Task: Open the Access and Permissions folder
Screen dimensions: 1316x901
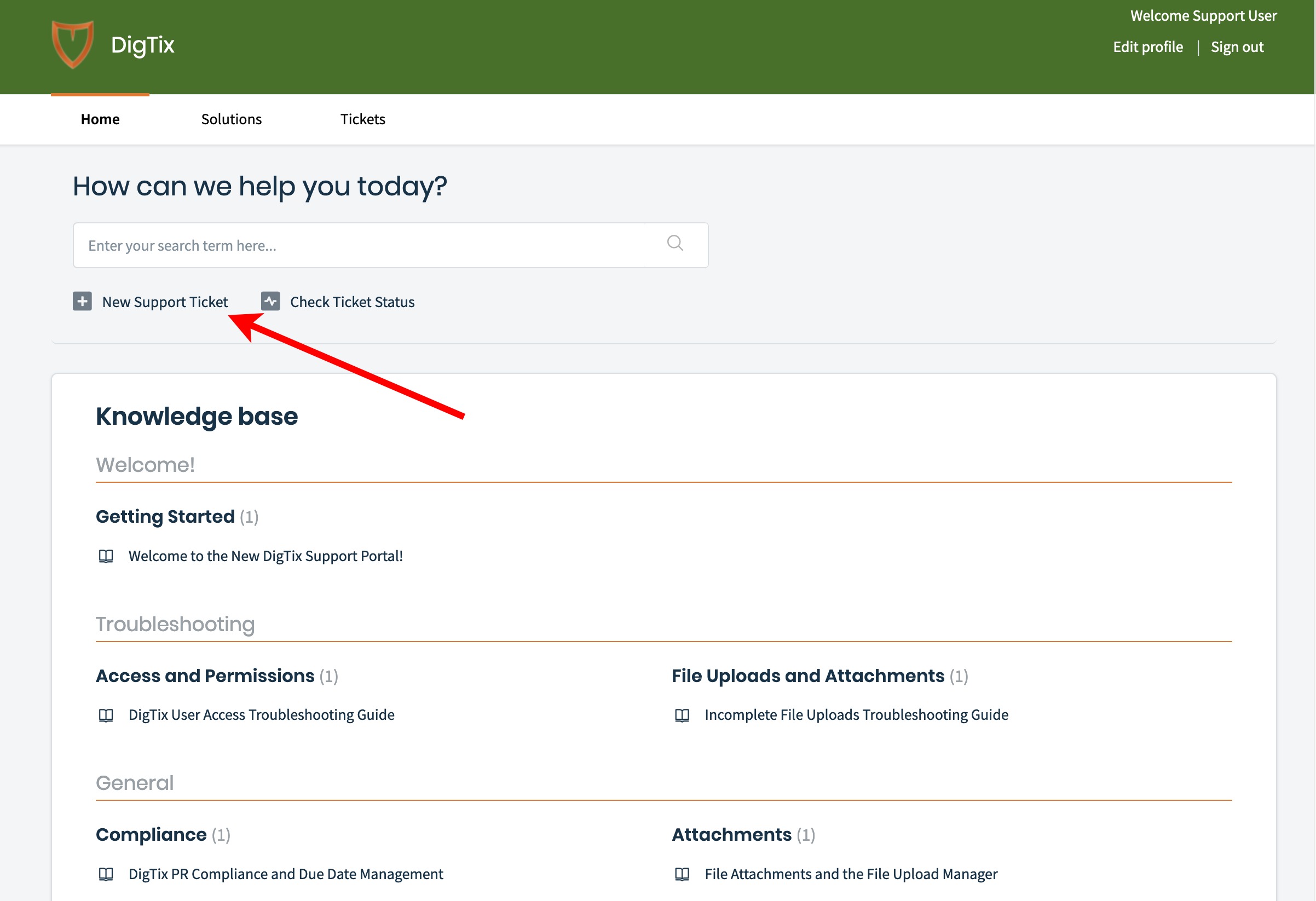Action: click(205, 675)
